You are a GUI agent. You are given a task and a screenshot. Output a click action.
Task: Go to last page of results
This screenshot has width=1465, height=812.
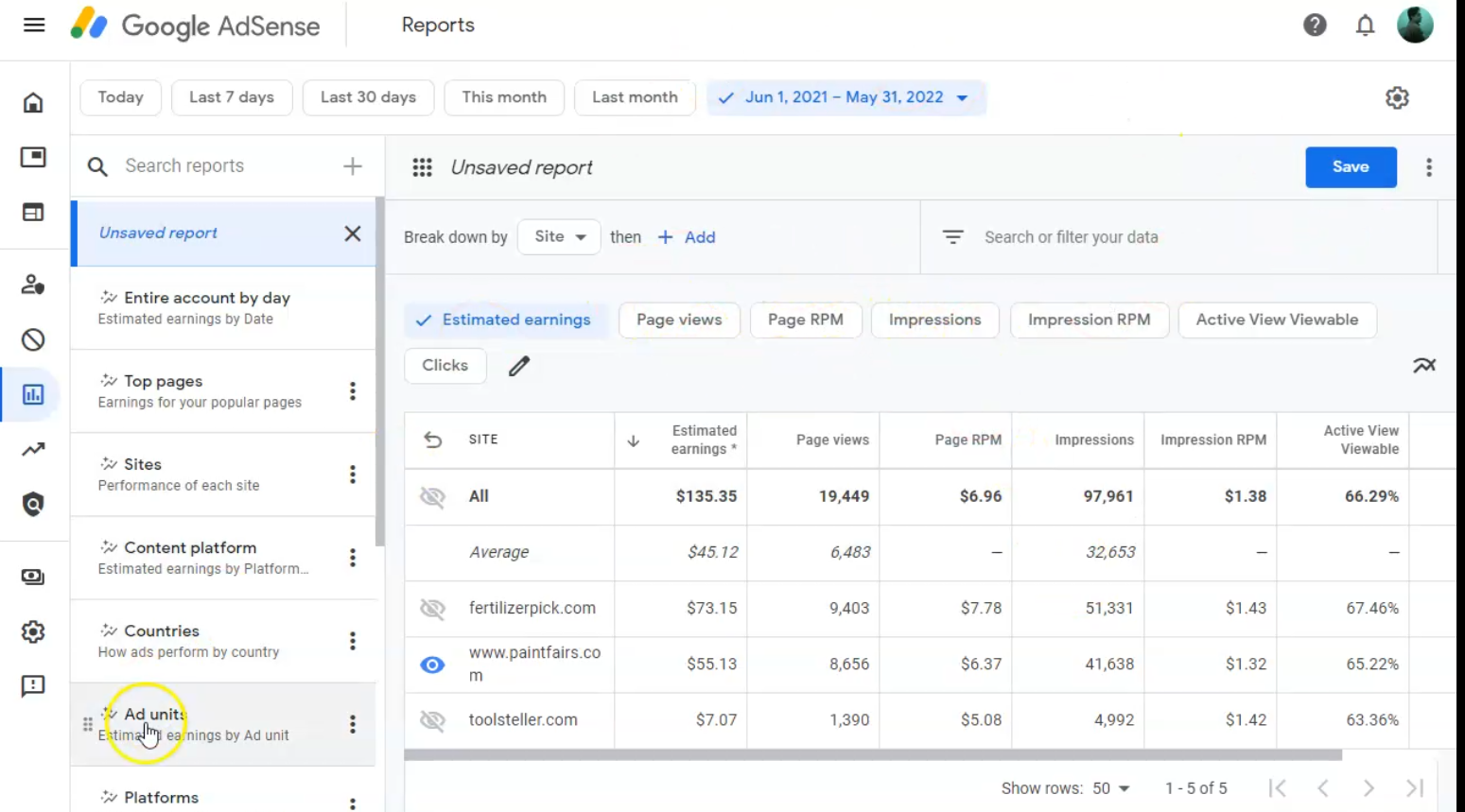pyautogui.click(x=1415, y=788)
